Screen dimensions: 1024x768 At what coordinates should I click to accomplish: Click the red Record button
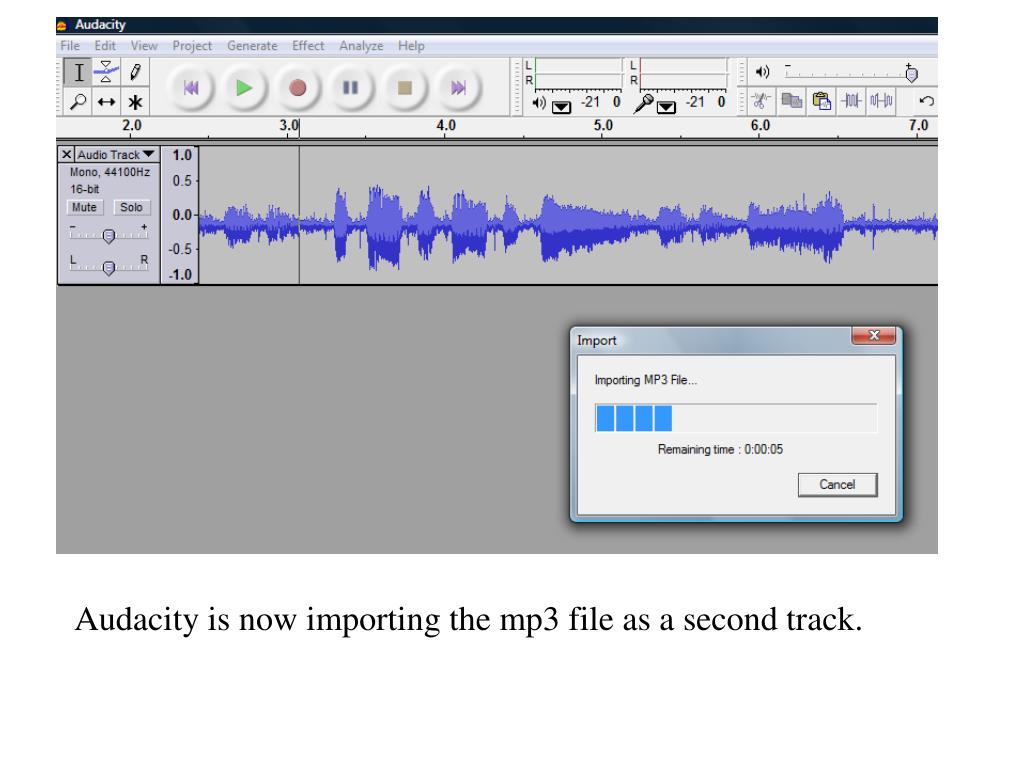click(x=297, y=88)
